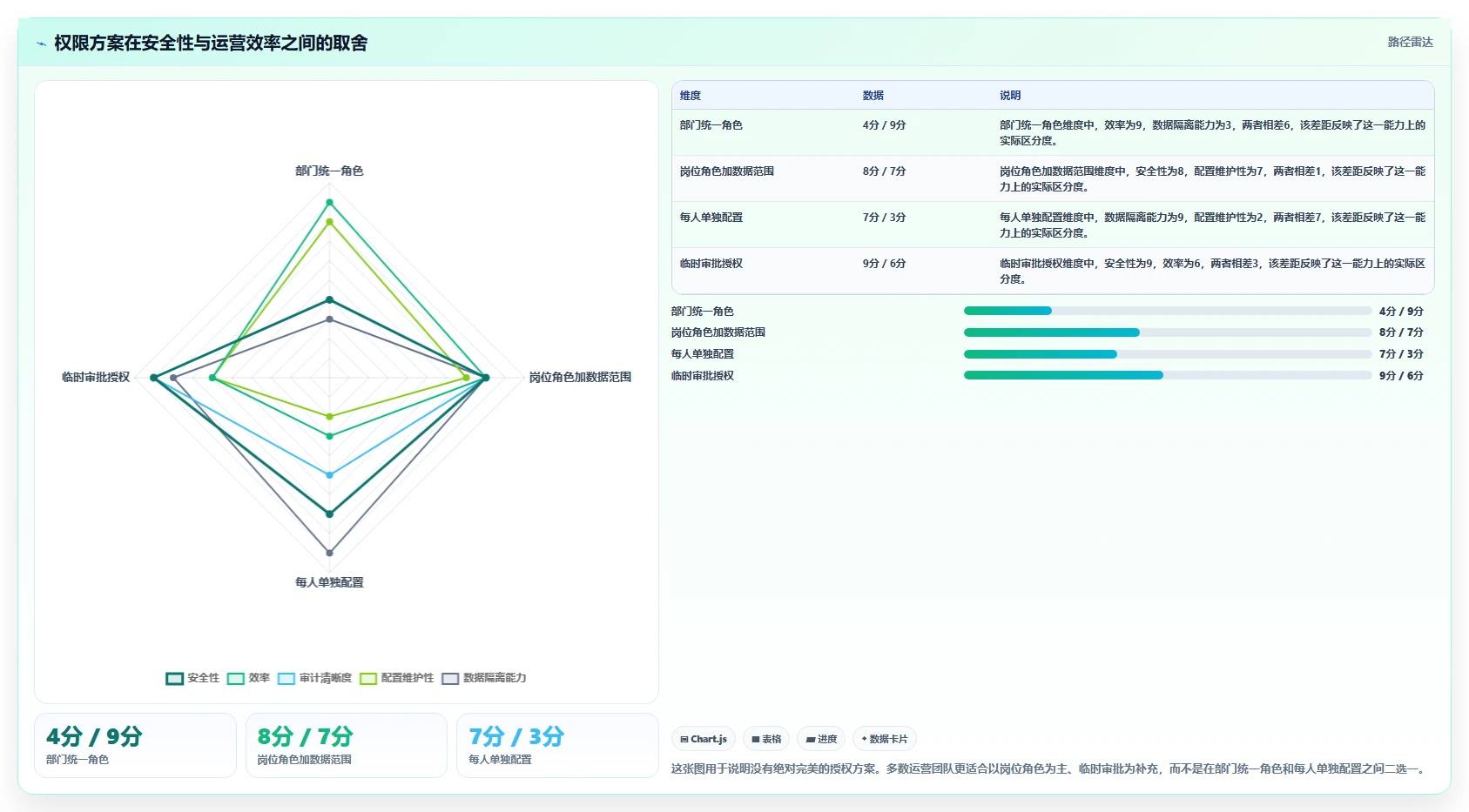Click the 数据隔离能力 legend color swatch

[x=450, y=679]
